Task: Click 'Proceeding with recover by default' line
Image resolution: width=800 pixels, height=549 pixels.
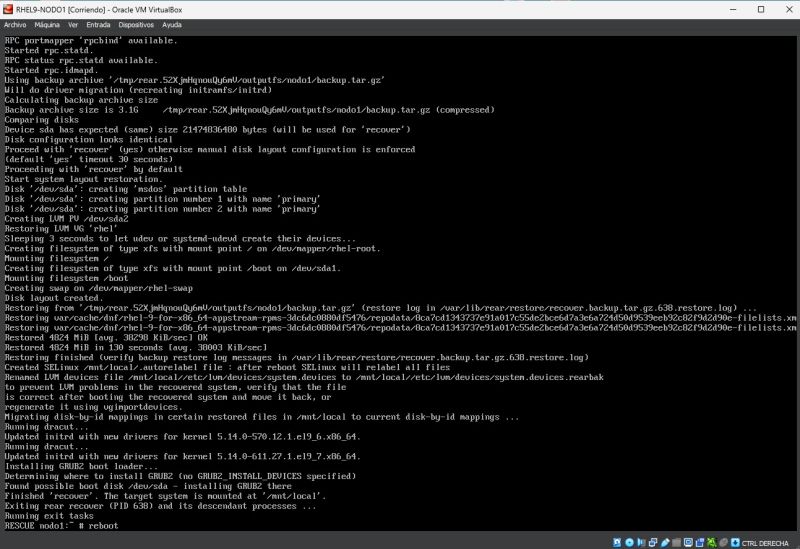Action: 93,169
